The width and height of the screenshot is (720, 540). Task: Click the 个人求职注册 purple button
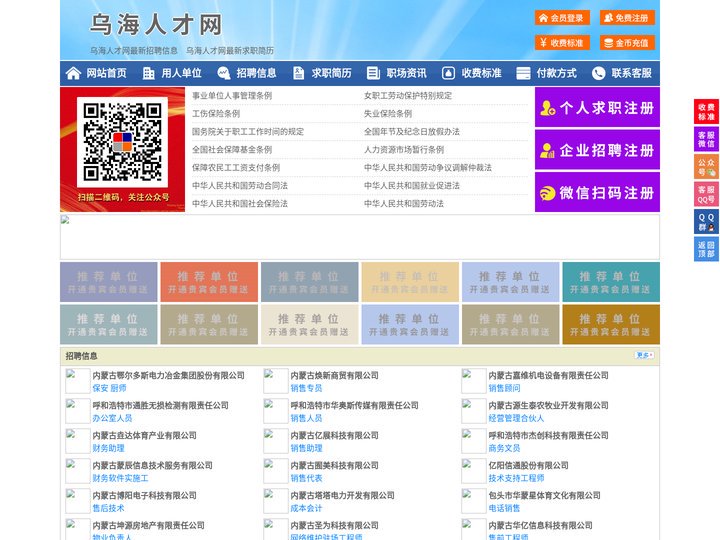pyautogui.click(x=597, y=107)
